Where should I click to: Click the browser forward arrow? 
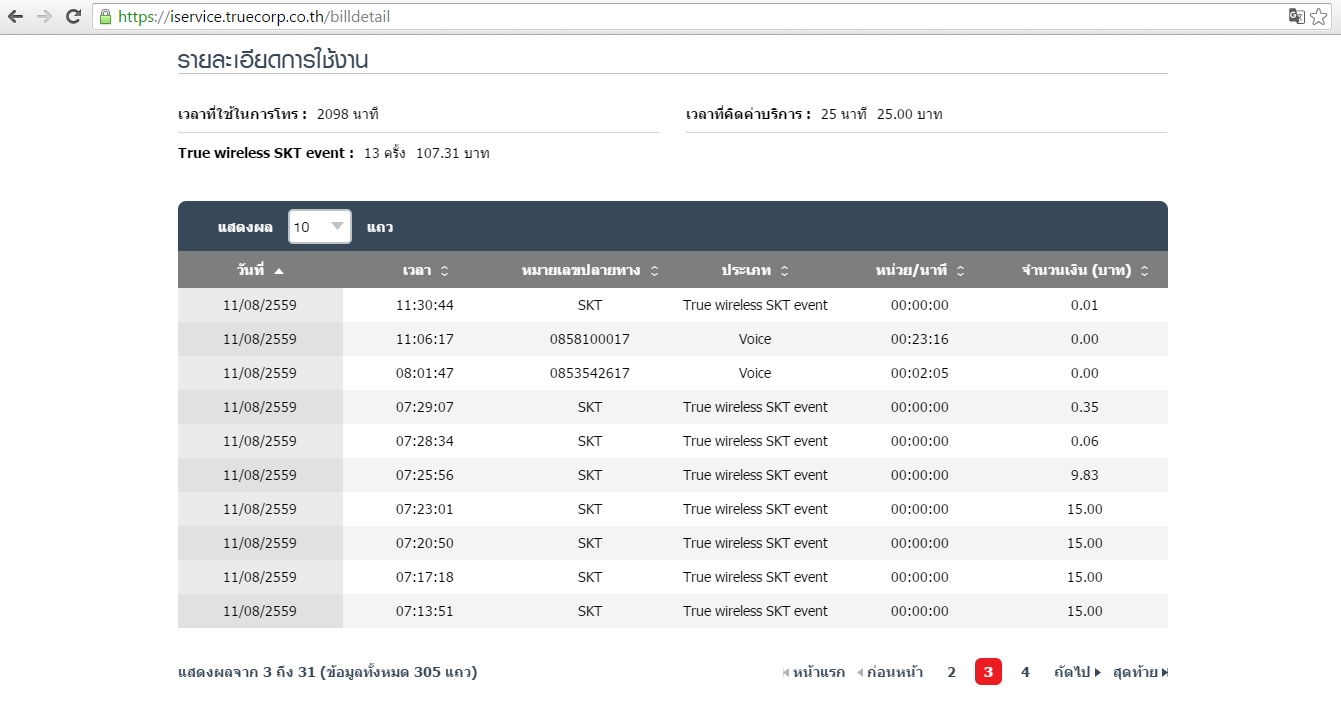[x=44, y=16]
